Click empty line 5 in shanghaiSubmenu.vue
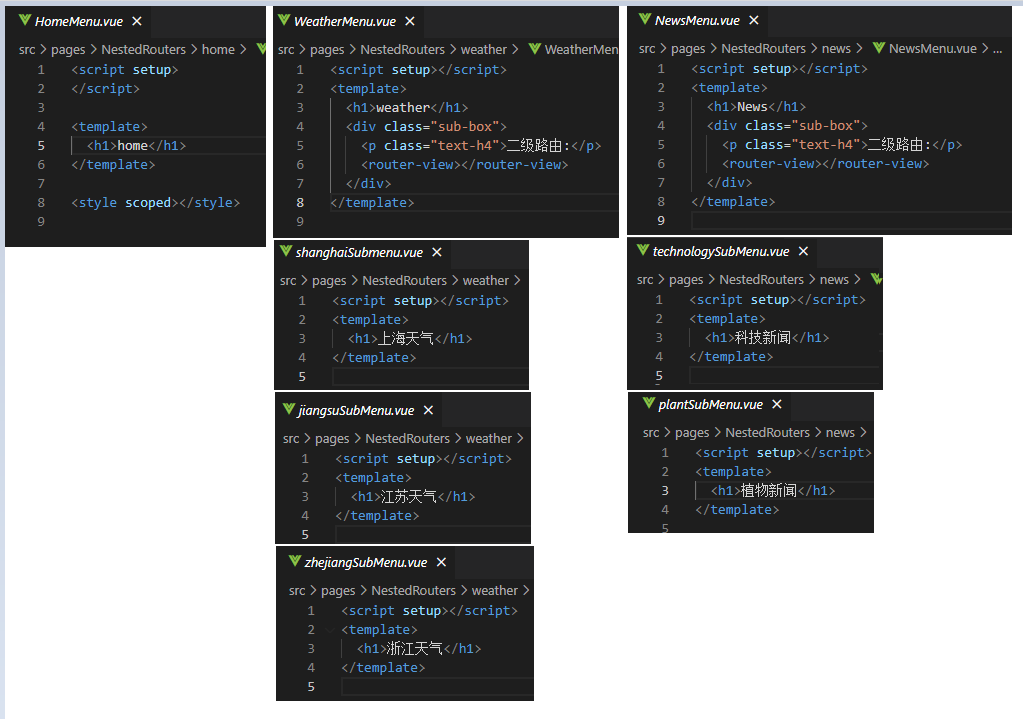The height and width of the screenshot is (719, 1023). point(430,376)
